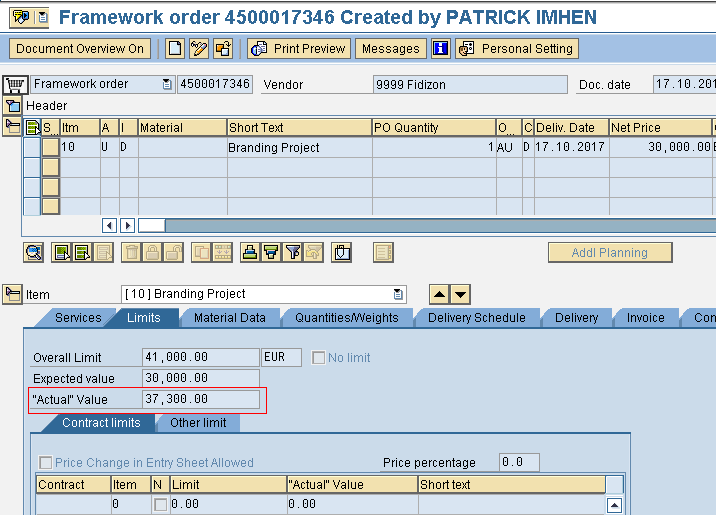Click the blue Help info icon
The height and width of the screenshot is (515, 716).
(x=441, y=48)
